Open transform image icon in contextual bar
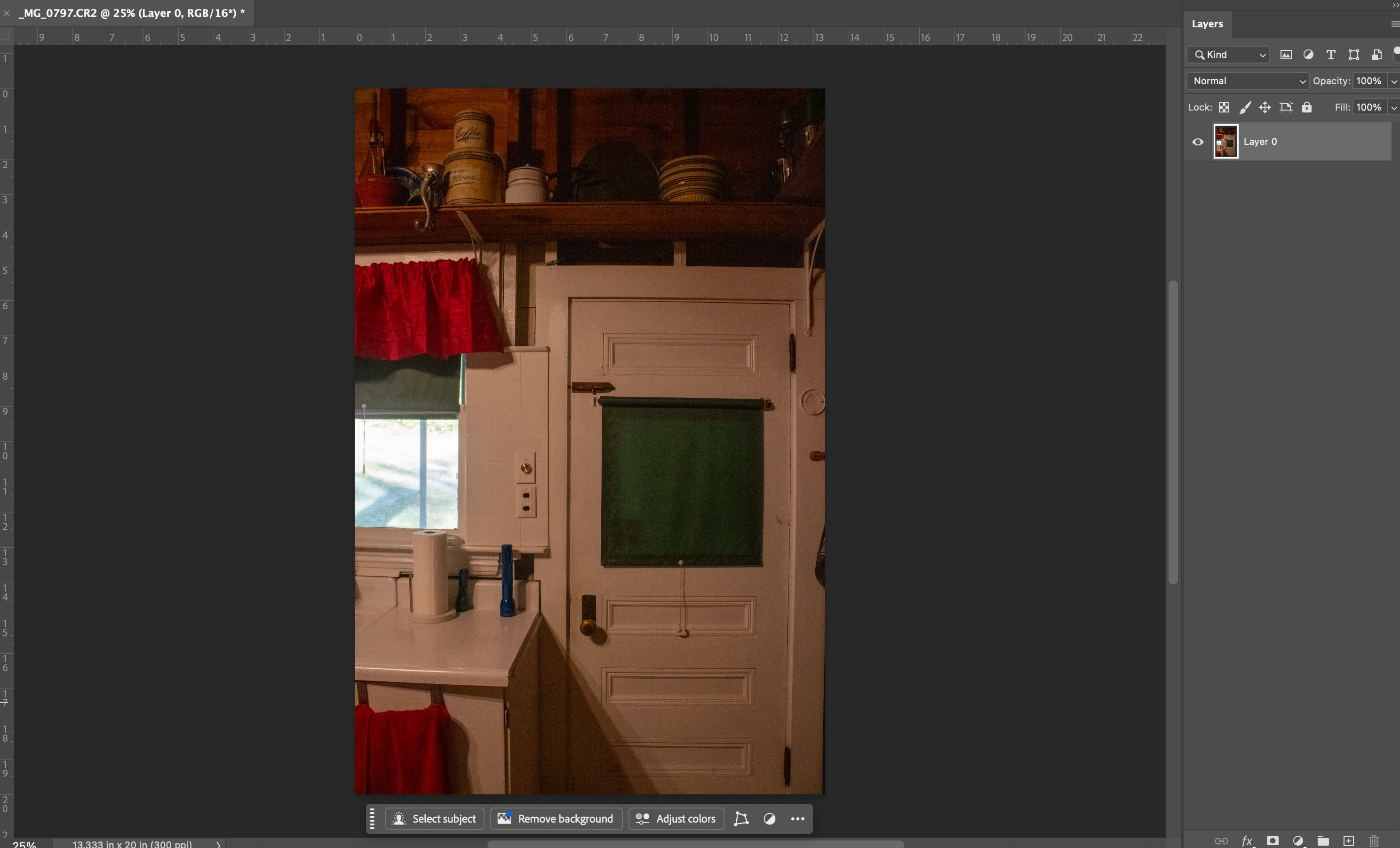The width and height of the screenshot is (1400, 848). tap(741, 818)
